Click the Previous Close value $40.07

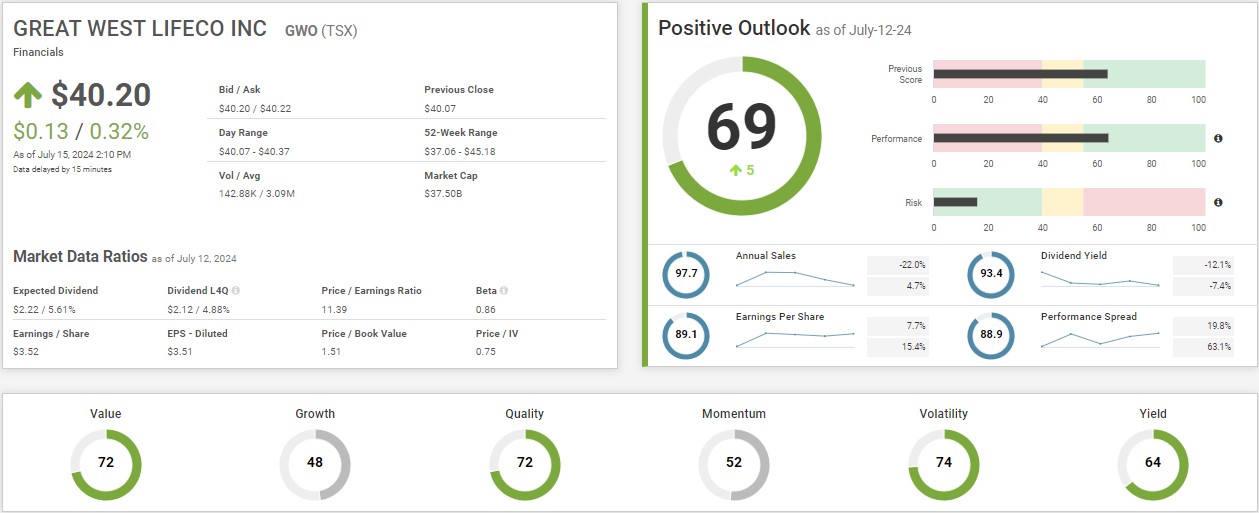(440, 108)
